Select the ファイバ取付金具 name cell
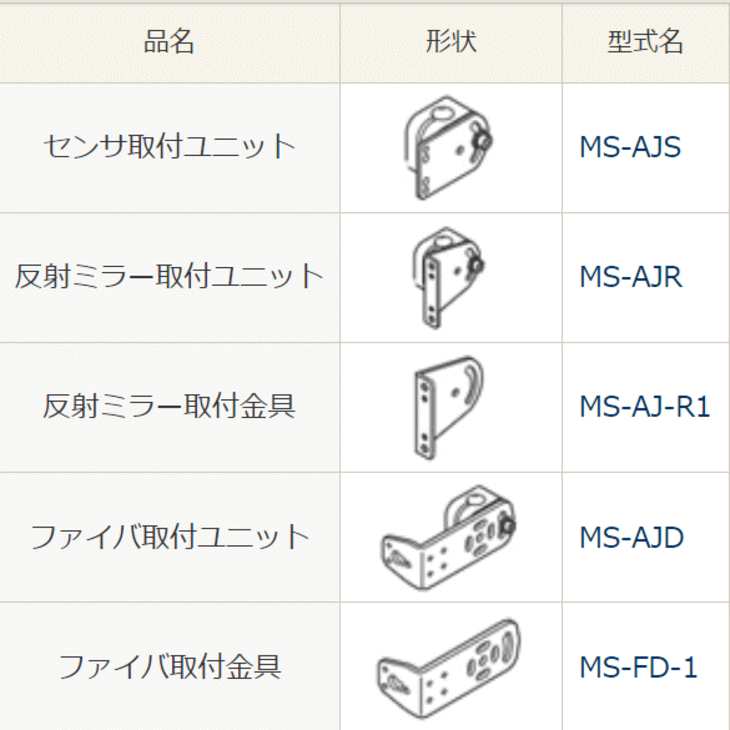The image size is (730, 730). 169,667
